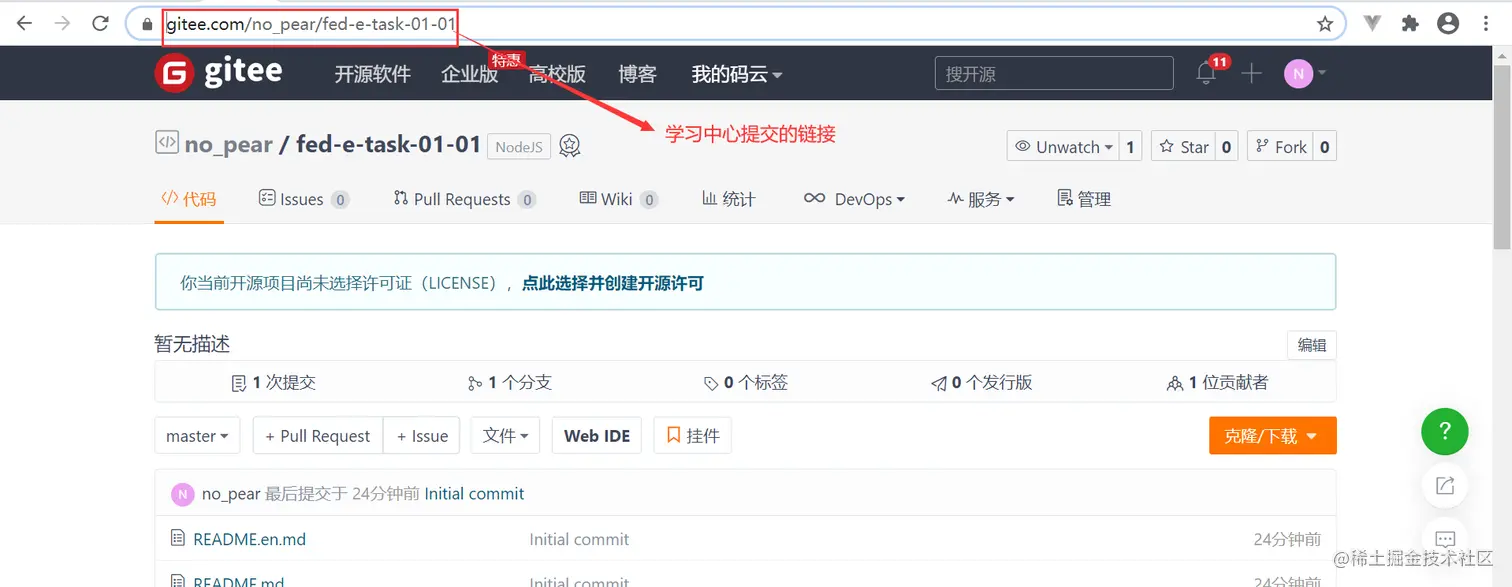Image resolution: width=1512 pixels, height=587 pixels.
Task: Focus the 搜开源 search box
Action: 1054,73
